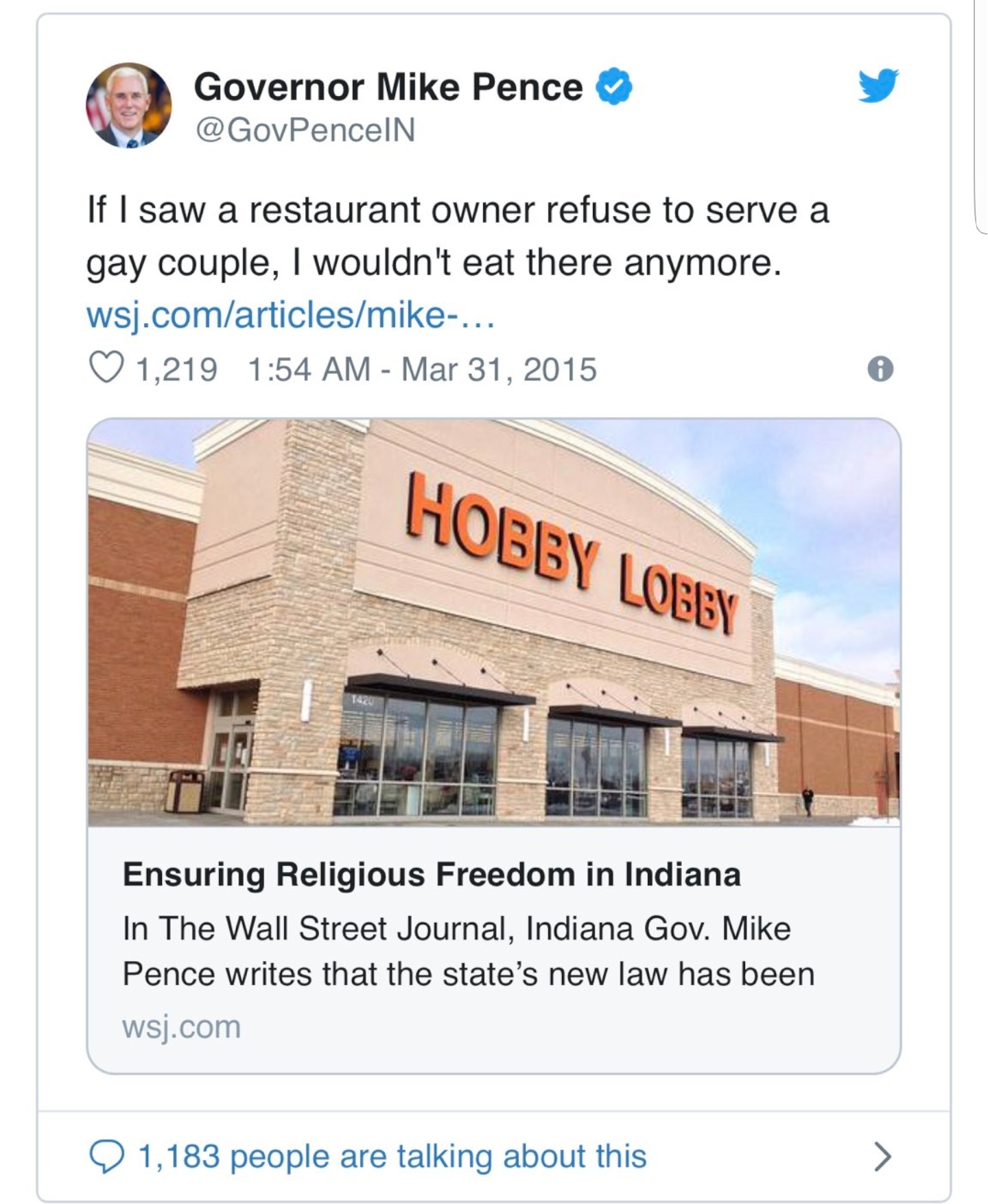Click the @GovPenceIN handle
The height and width of the screenshot is (1204, 988).
tap(305, 130)
